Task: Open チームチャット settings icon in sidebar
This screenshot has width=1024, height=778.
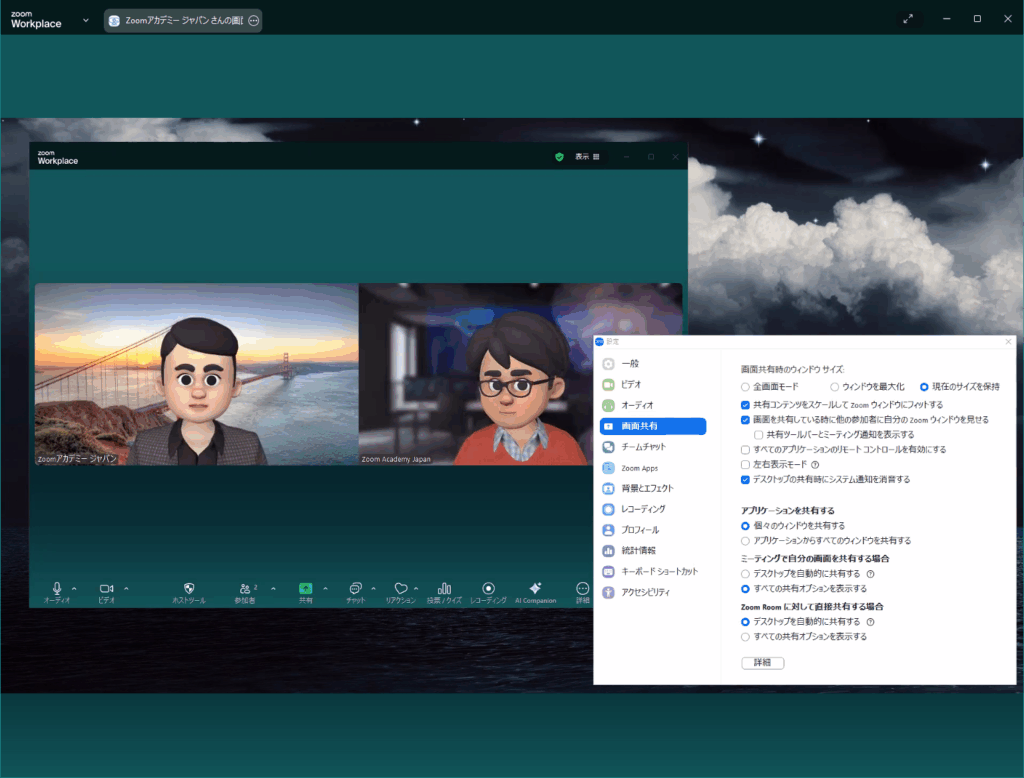Action: coord(609,447)
